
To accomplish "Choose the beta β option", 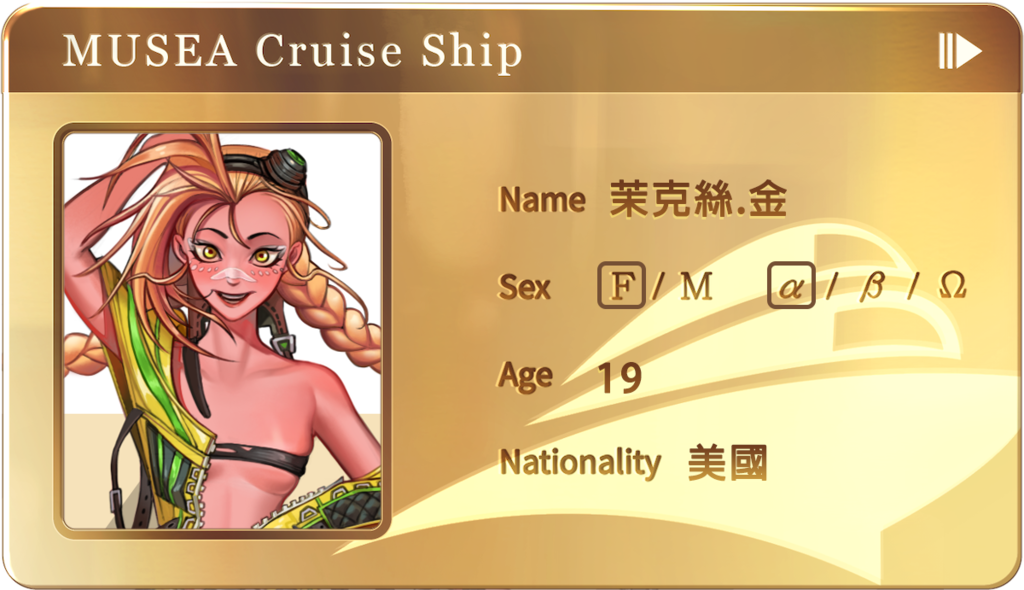I will (871, 287).
